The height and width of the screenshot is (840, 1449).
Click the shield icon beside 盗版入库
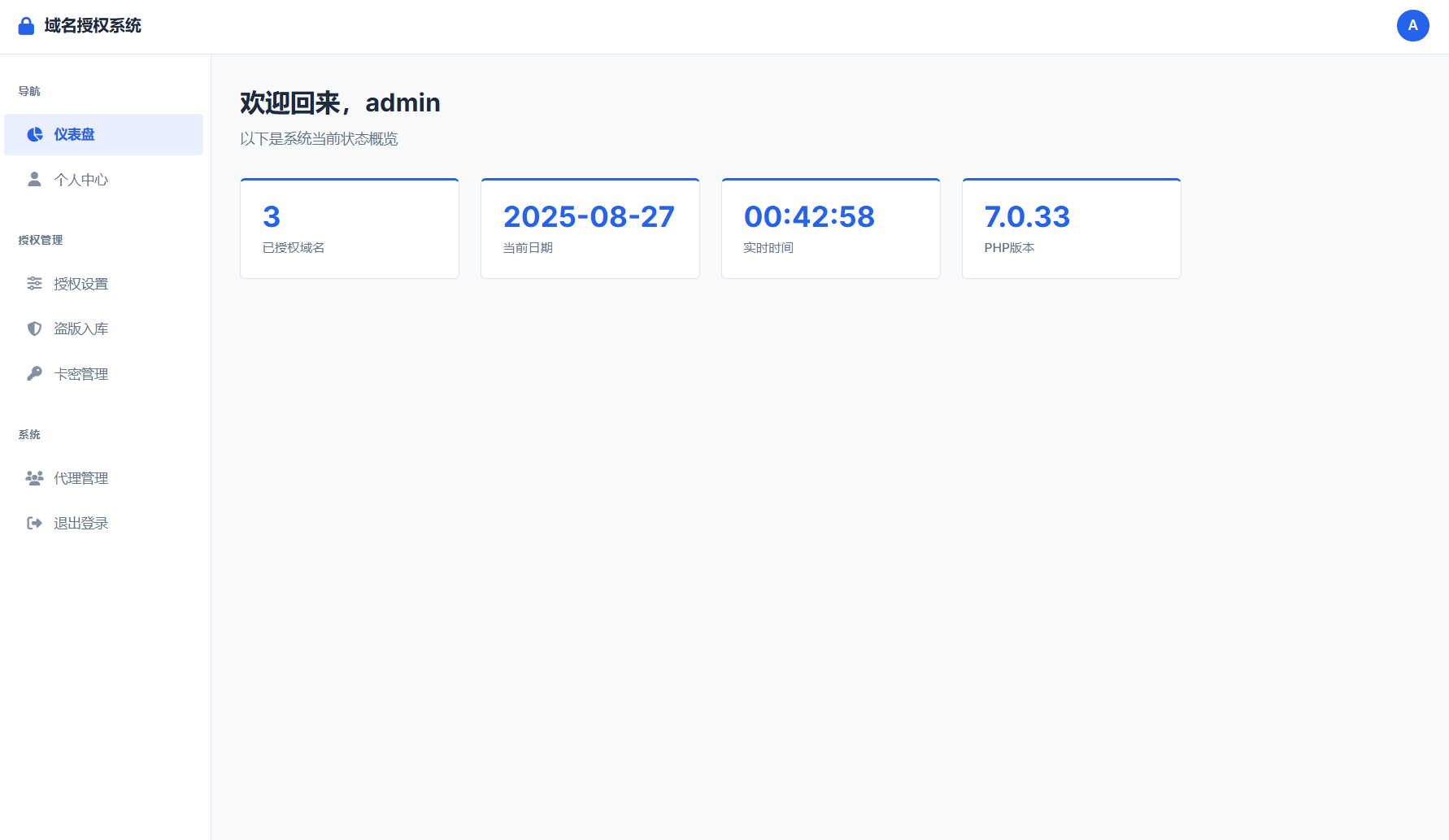point(34,329)
